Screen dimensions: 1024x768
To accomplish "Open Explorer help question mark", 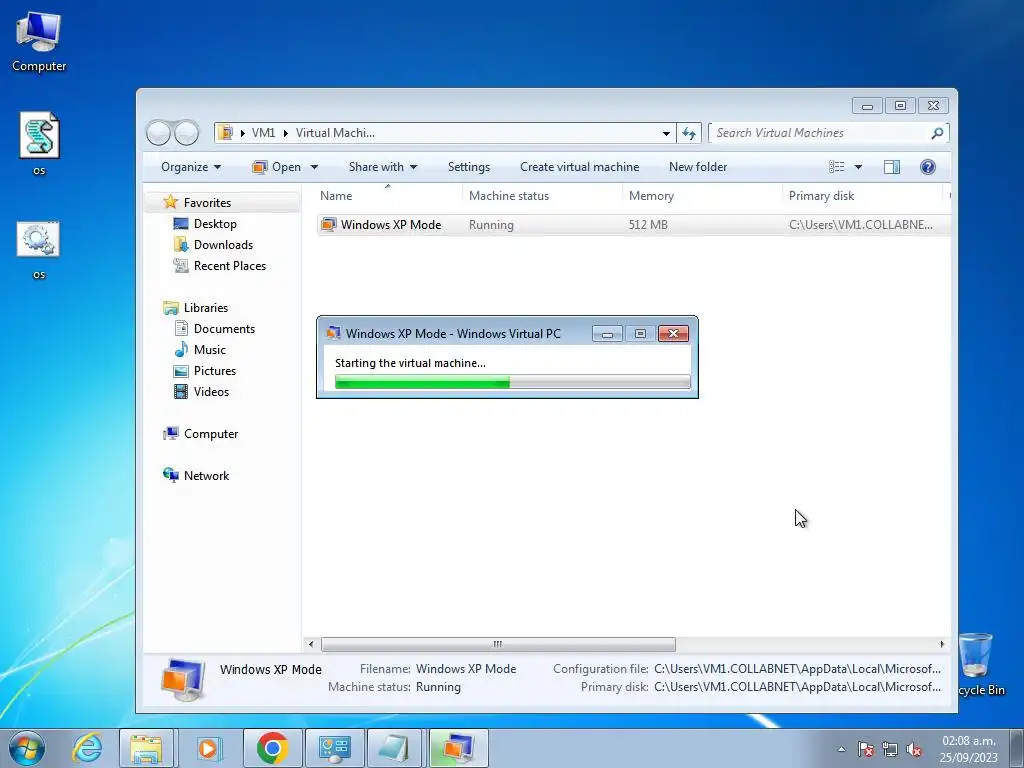I will tap(927, 167).
